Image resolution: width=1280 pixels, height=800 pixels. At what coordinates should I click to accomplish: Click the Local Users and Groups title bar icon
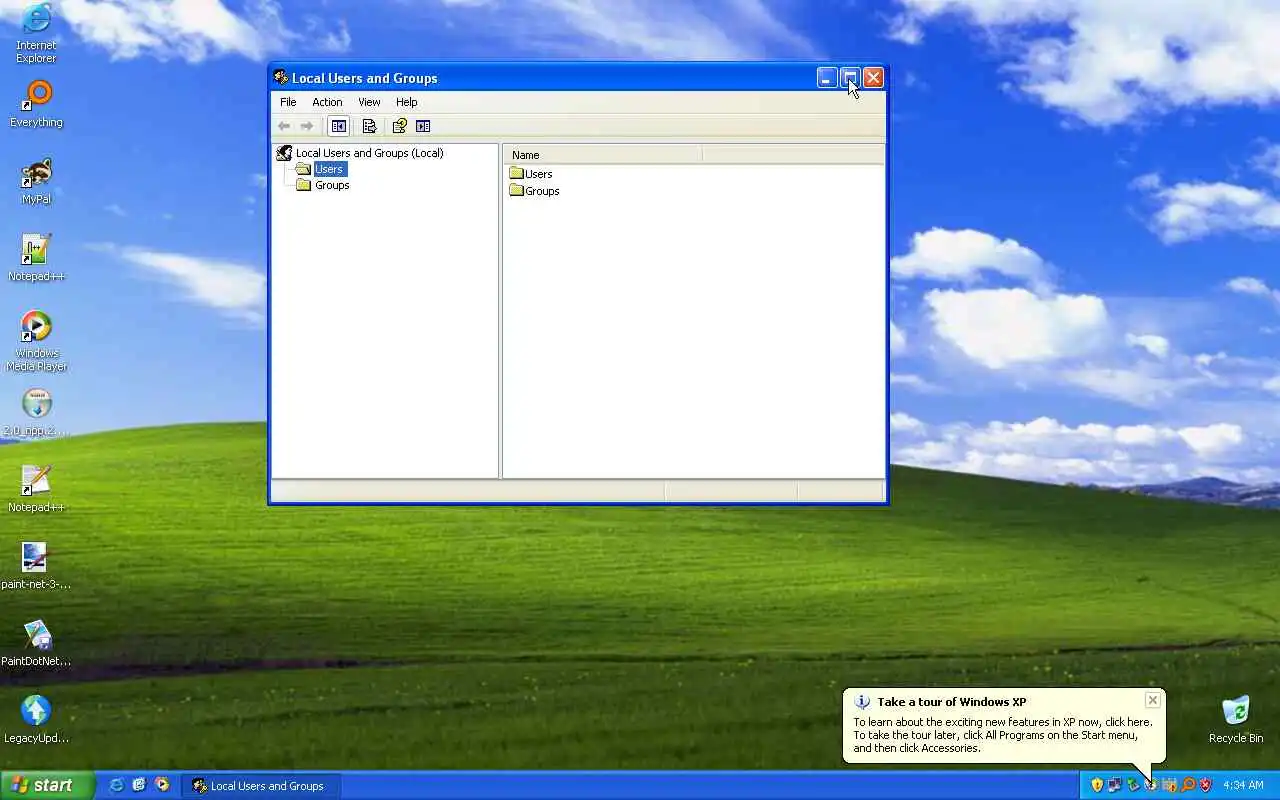[x=281, y=78]
